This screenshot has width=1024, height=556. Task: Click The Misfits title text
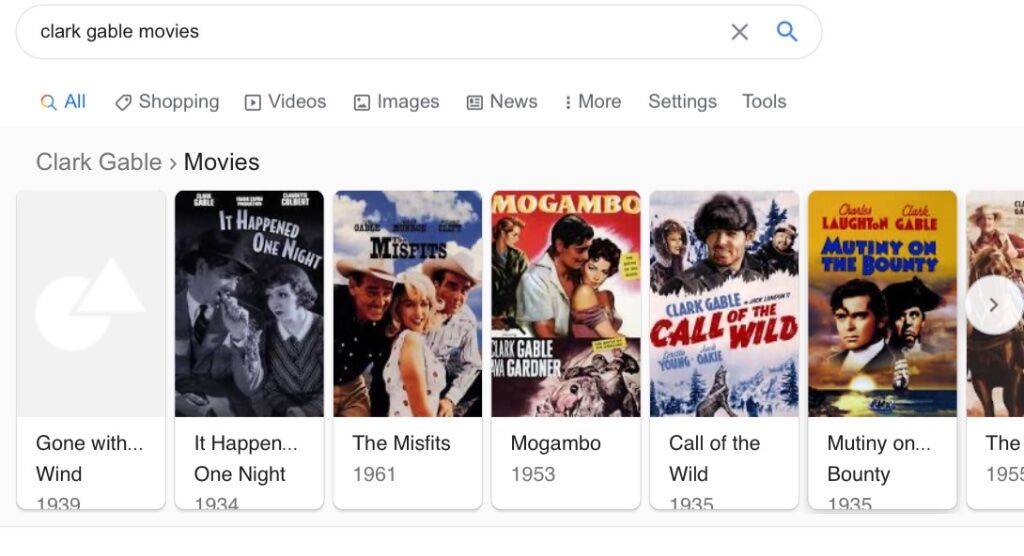402,443
